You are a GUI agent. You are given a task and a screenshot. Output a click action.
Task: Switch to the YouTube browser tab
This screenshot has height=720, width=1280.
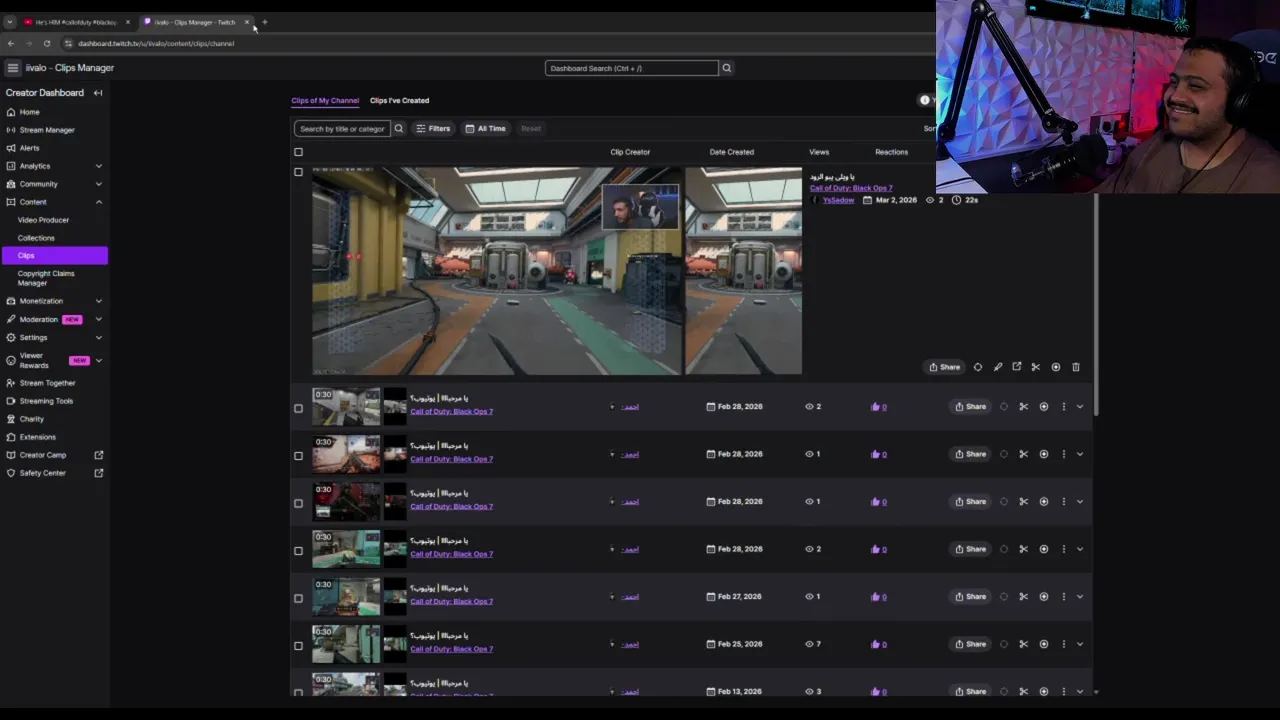(x=75, y=22)
